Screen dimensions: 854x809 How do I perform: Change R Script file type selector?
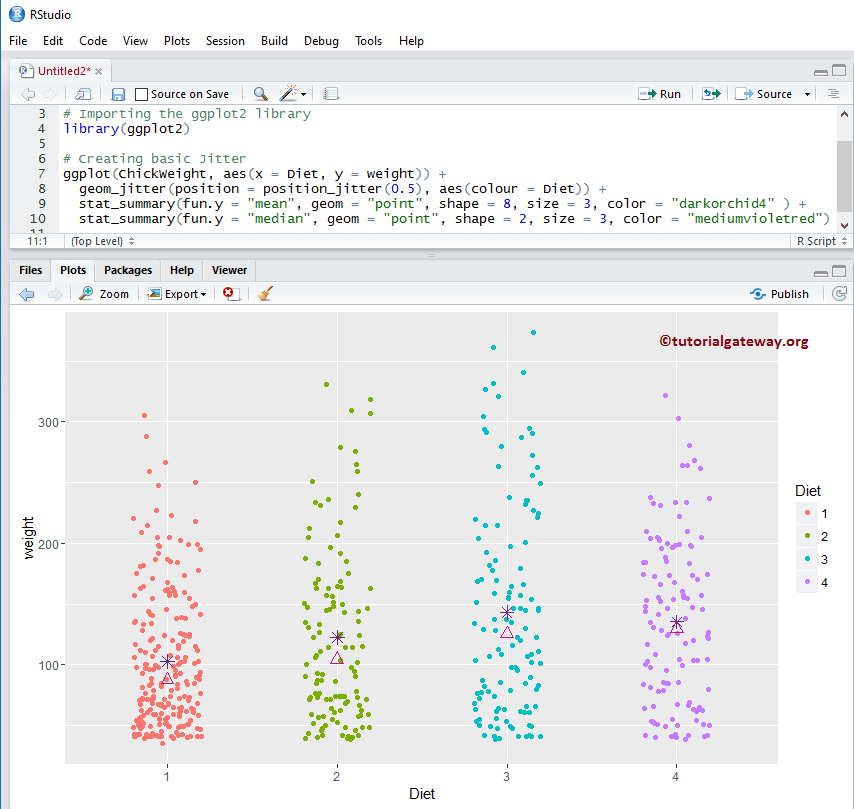pyautogui.click(x=821, y=241)
